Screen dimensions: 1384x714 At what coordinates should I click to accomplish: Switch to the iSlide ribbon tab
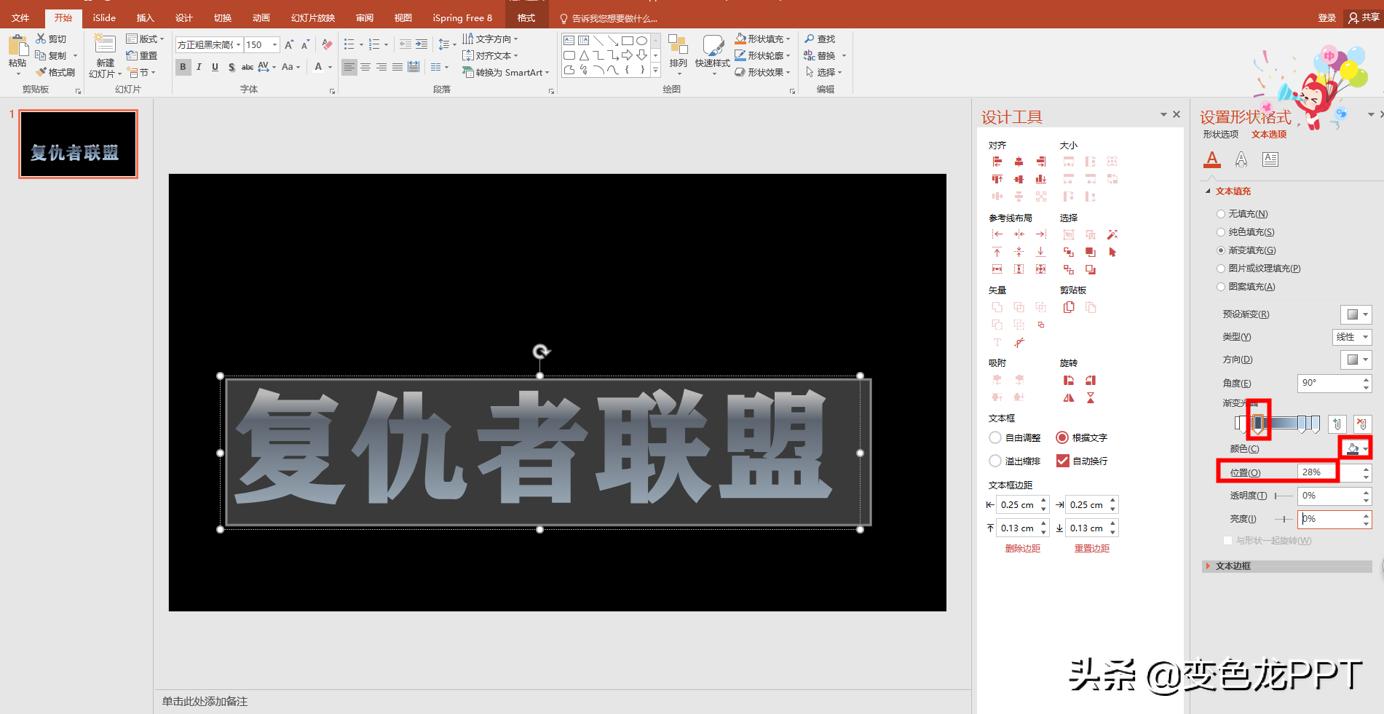(x=103, y=17)
